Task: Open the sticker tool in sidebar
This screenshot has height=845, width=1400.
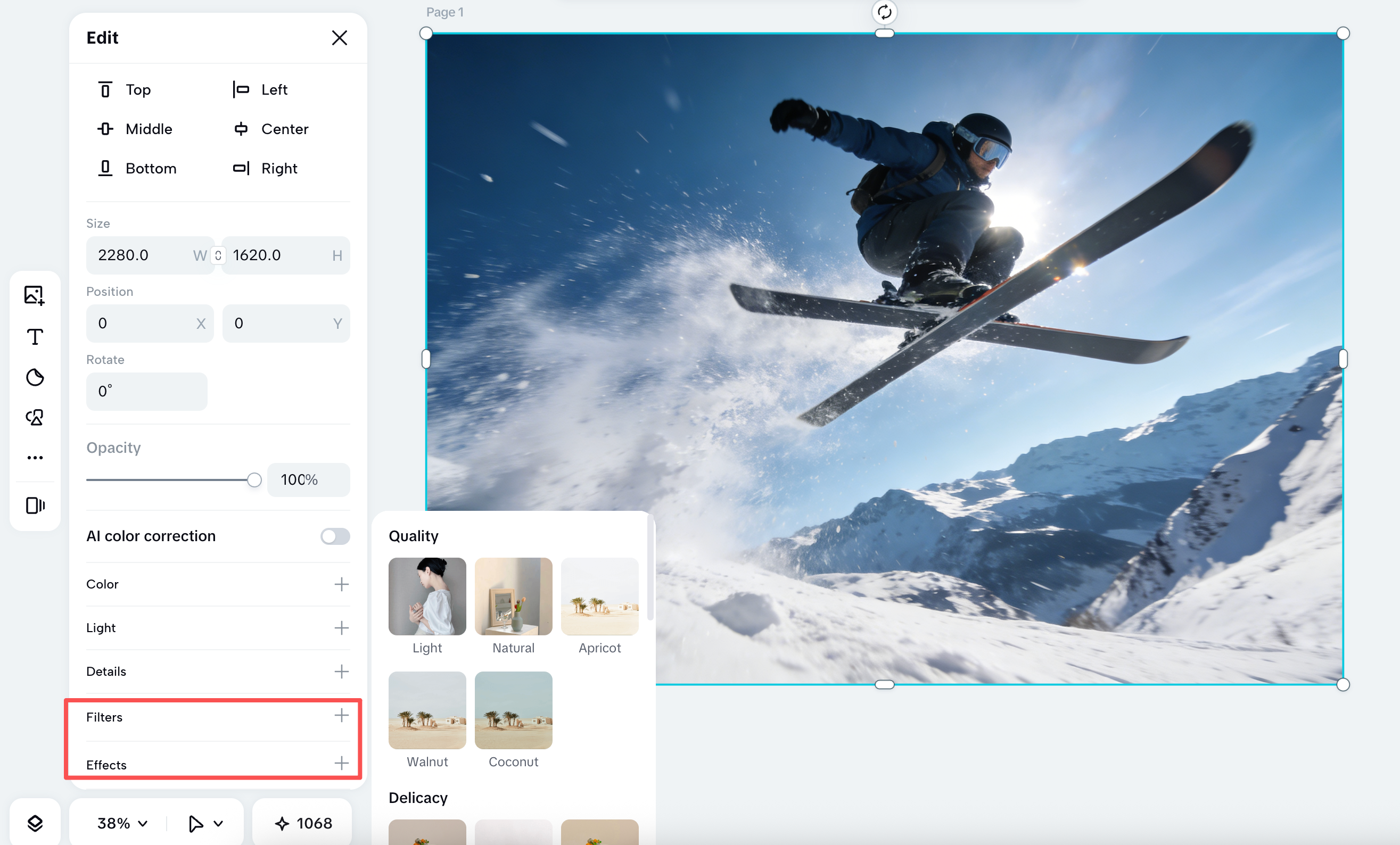Action: tap(35, 377)
